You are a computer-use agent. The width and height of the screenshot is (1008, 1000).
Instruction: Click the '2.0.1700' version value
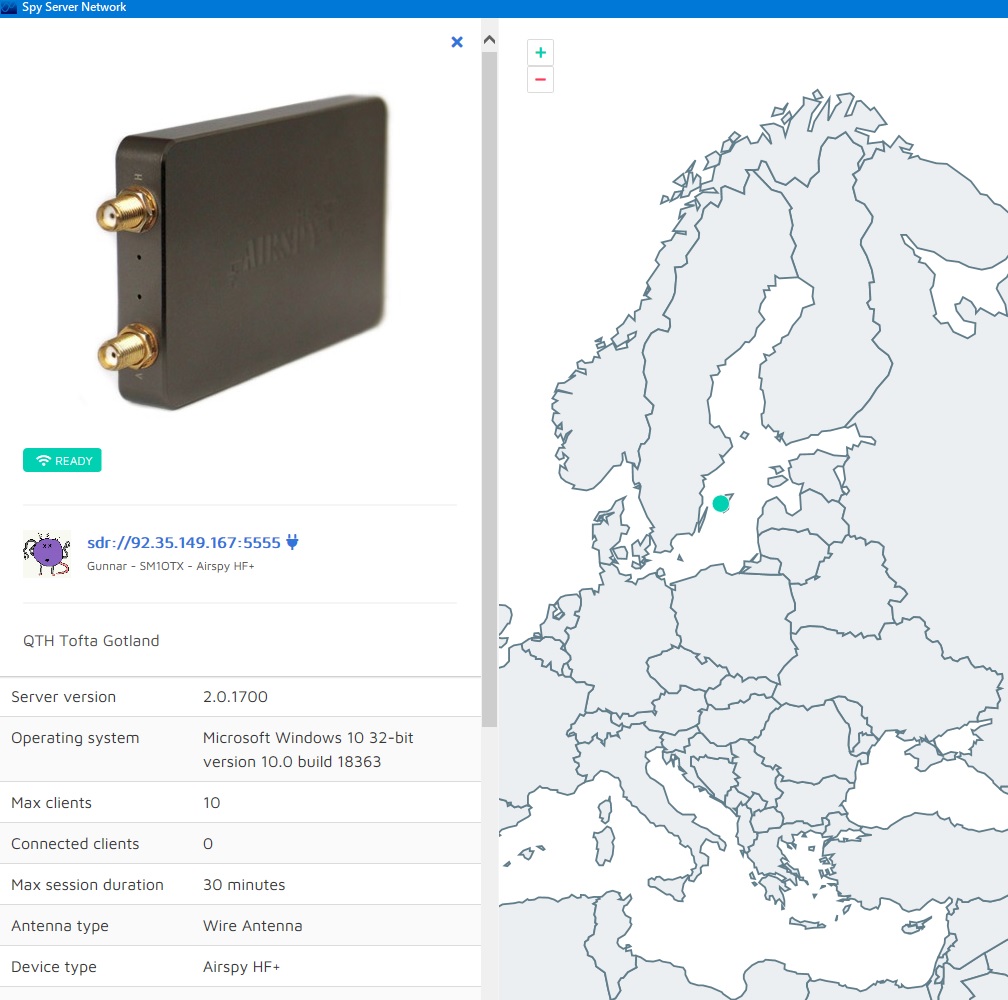235,697
